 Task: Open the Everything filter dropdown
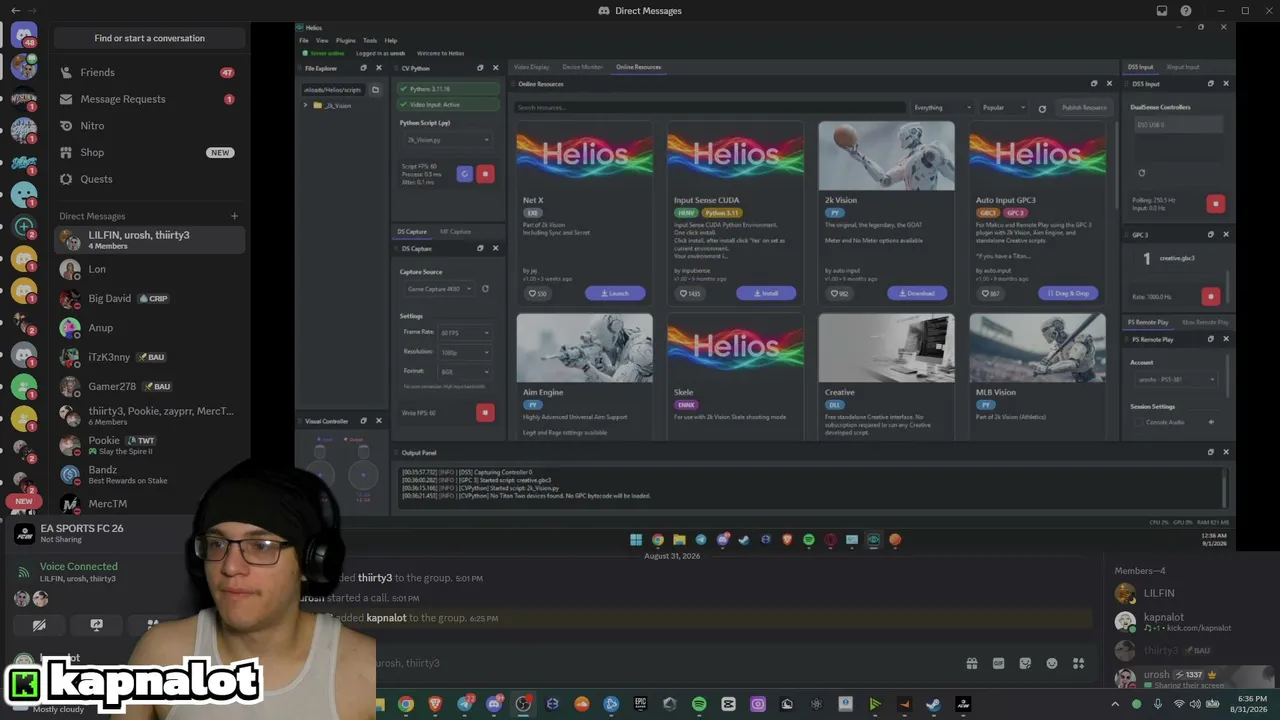pyautogui.click(x=942, y=107)
